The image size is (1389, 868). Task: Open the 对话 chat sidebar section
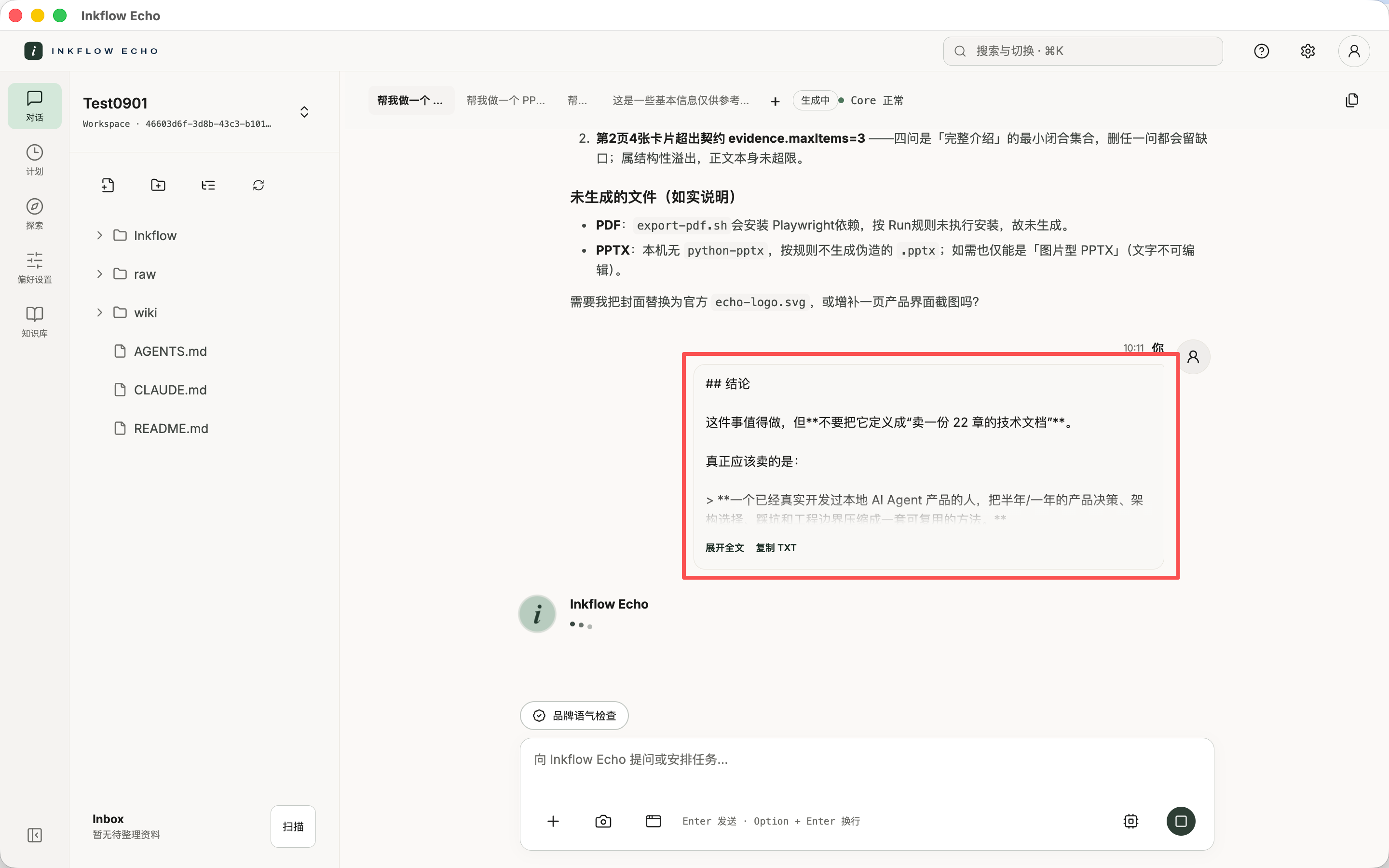point(34,106)
